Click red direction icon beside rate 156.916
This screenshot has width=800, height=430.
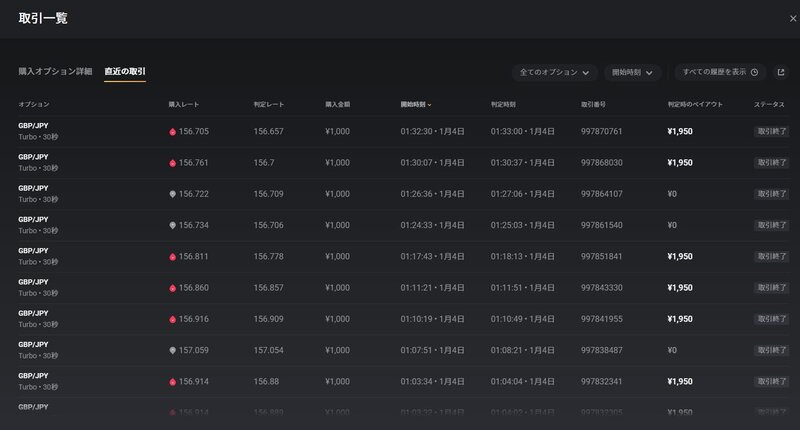pyautogui.click(x=172, y=319)
